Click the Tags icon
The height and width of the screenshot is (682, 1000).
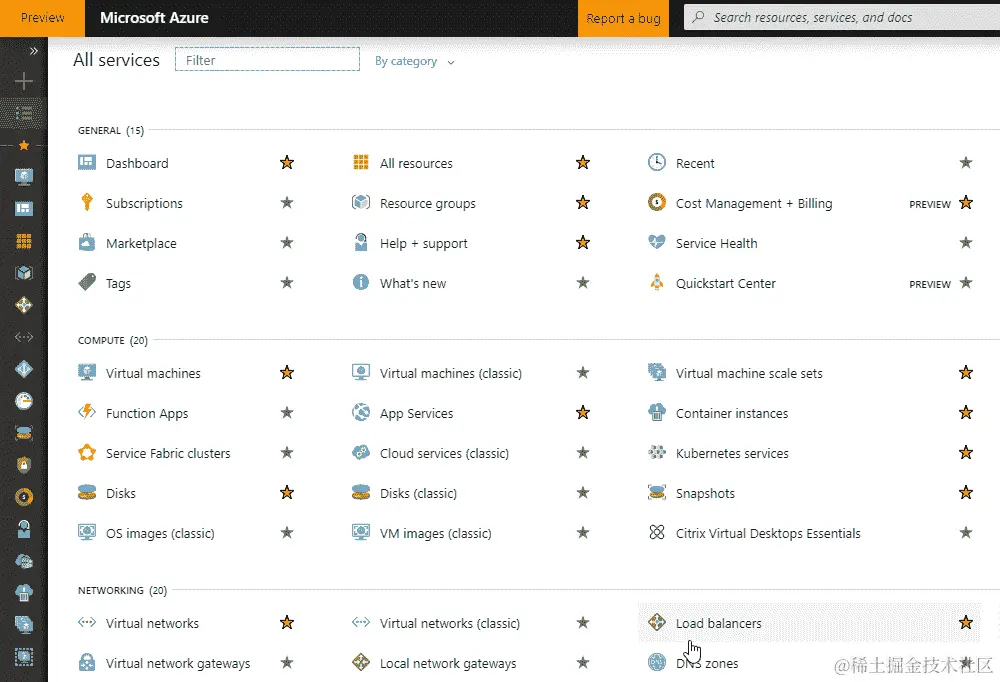[87, 282]
